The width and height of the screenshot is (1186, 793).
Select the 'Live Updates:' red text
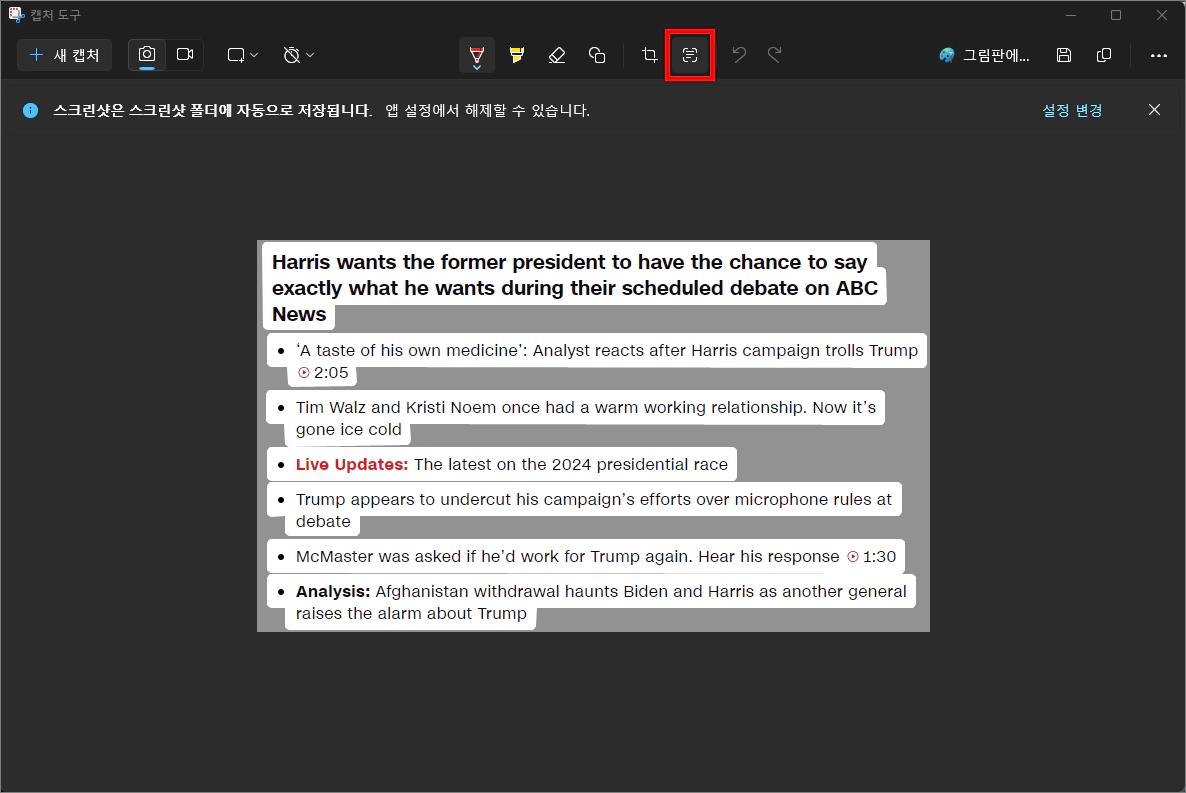point(352,465)
